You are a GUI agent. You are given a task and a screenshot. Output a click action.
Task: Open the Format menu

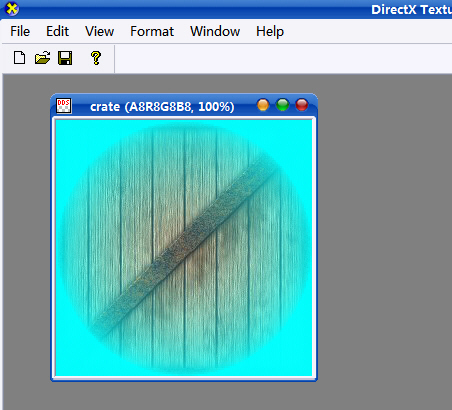[x=152, y=31]
